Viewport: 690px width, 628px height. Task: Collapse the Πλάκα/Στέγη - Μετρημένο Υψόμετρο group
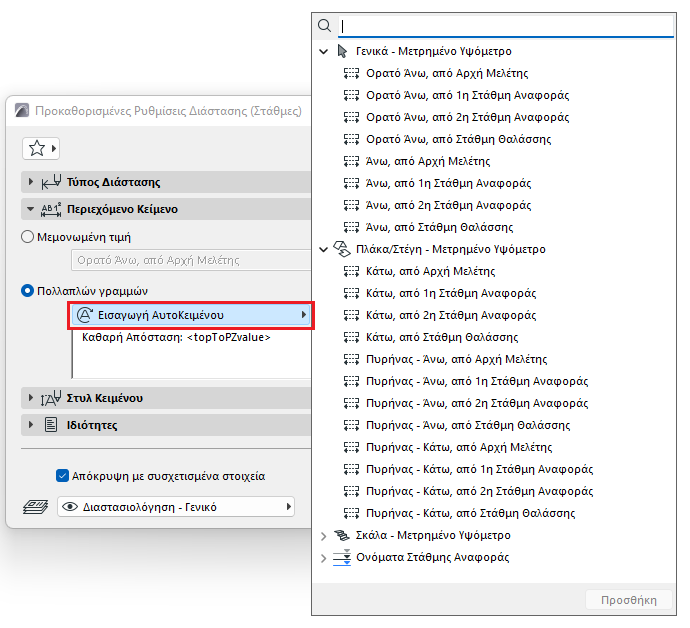point(323,250)
